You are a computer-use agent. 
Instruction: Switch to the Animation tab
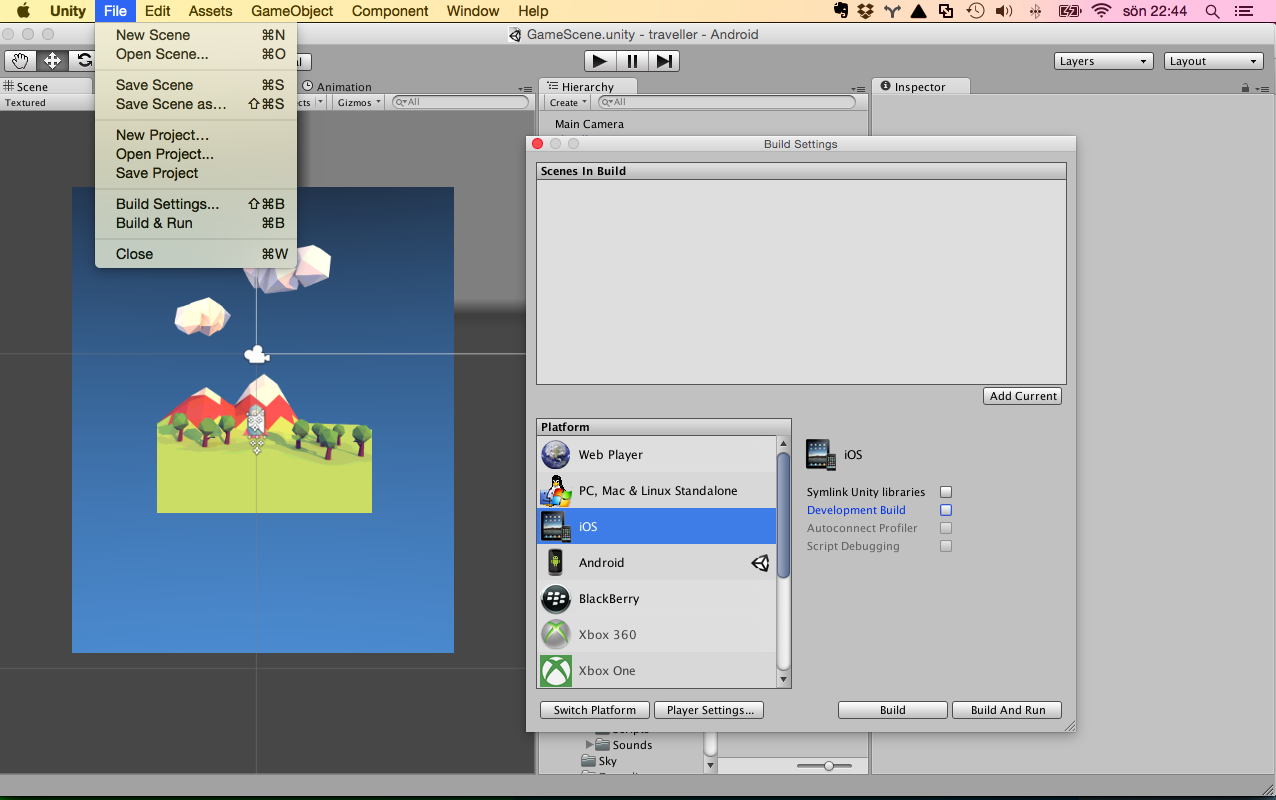pos(337,87)
